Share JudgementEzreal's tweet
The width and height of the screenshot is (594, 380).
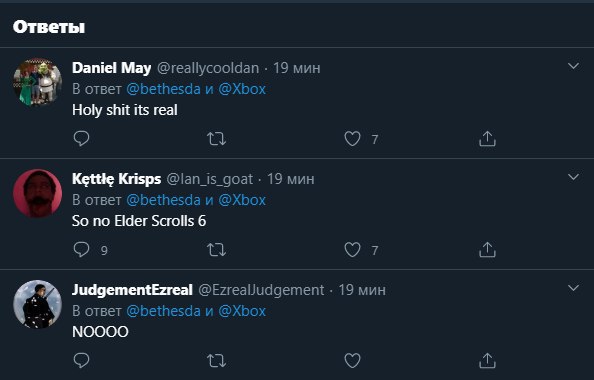[x=487, y=361]
